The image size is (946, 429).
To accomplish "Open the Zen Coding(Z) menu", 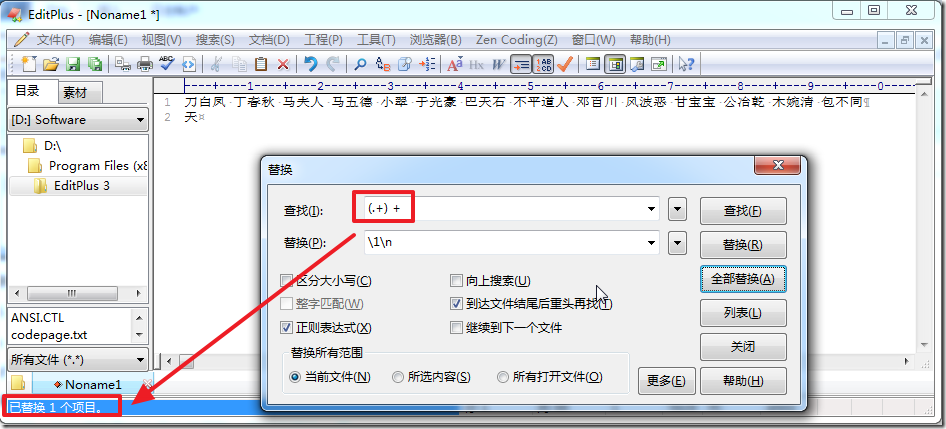I will coord(516,40).
